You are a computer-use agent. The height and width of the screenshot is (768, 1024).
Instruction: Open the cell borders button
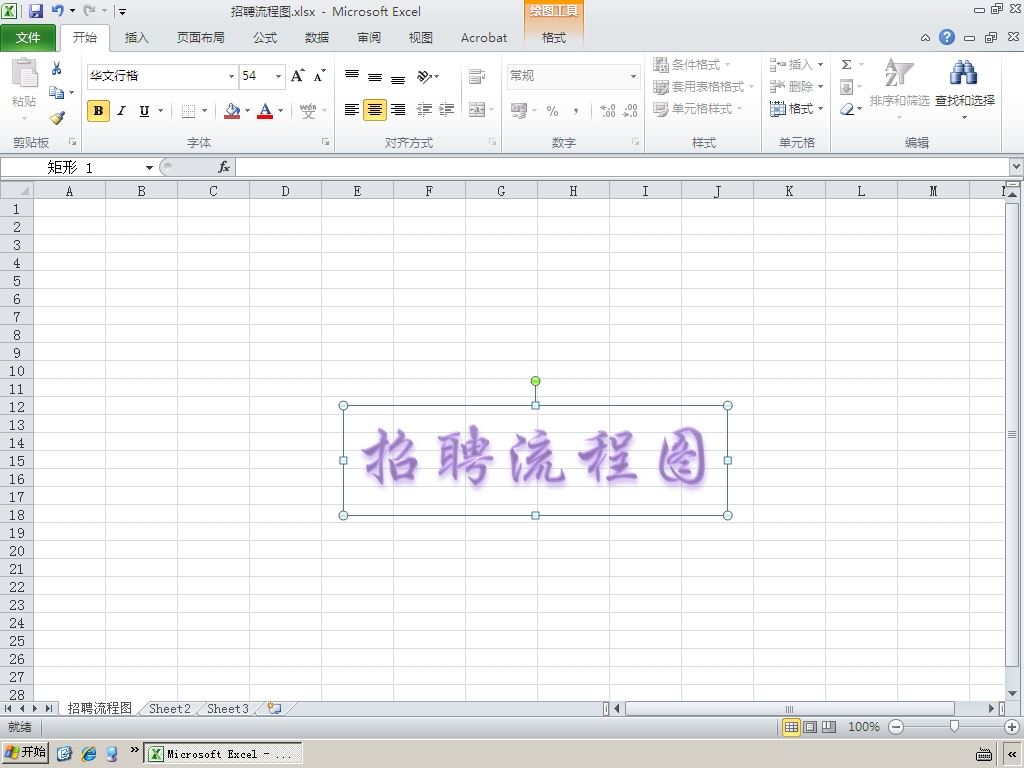click(188, 110)
